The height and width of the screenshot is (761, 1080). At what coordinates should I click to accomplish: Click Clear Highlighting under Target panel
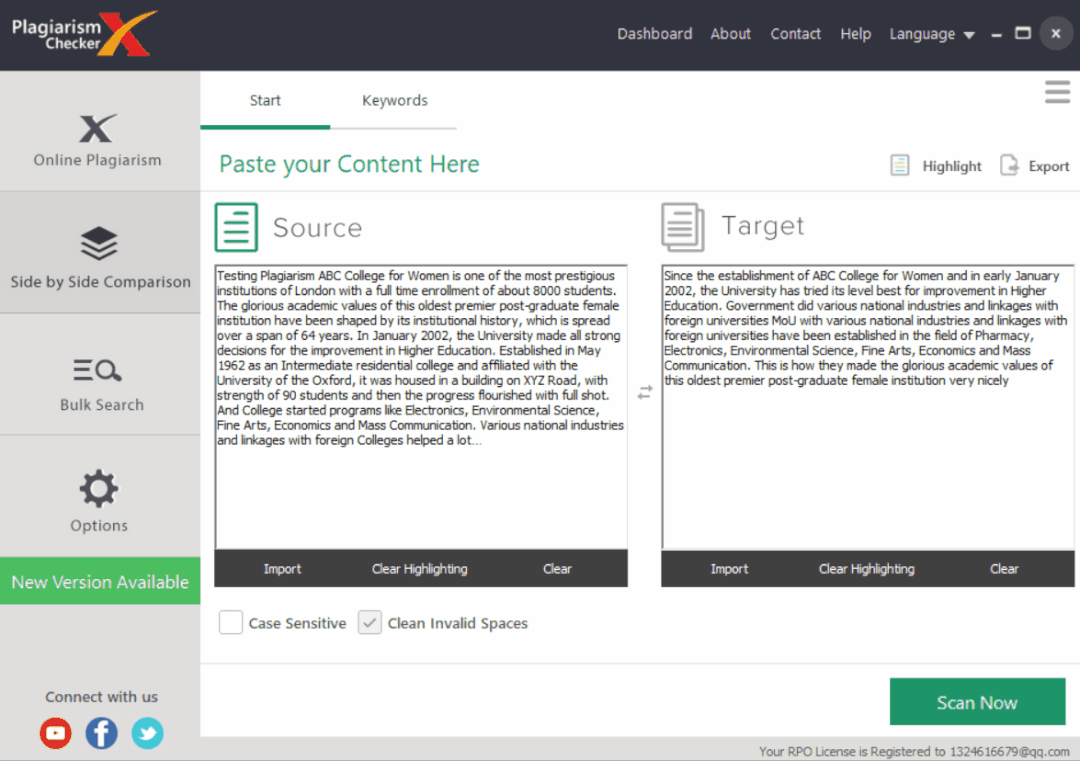[866, 569]
